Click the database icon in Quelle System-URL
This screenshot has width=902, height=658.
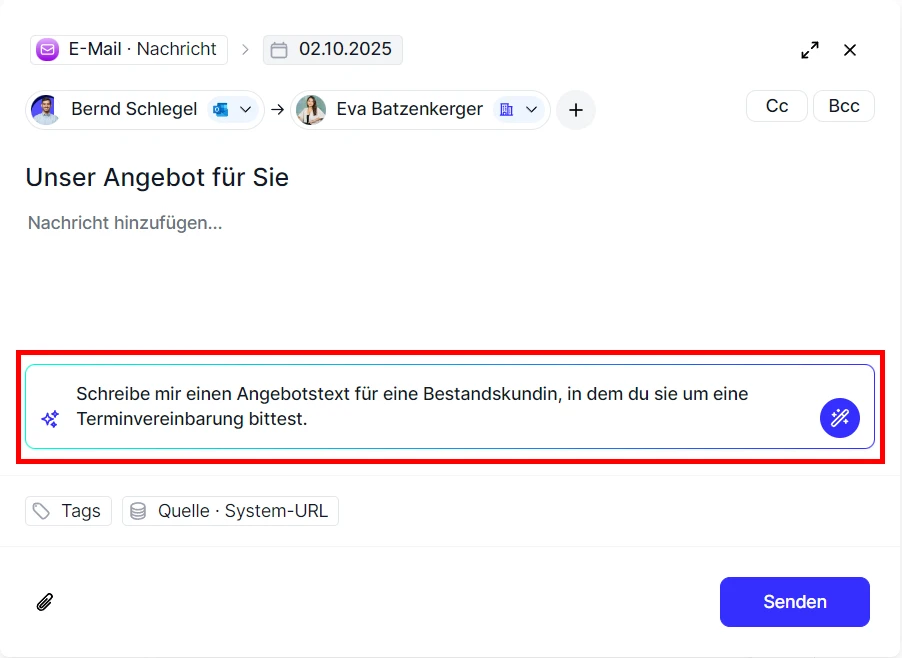pyautogui.click(x=137, y=511)
